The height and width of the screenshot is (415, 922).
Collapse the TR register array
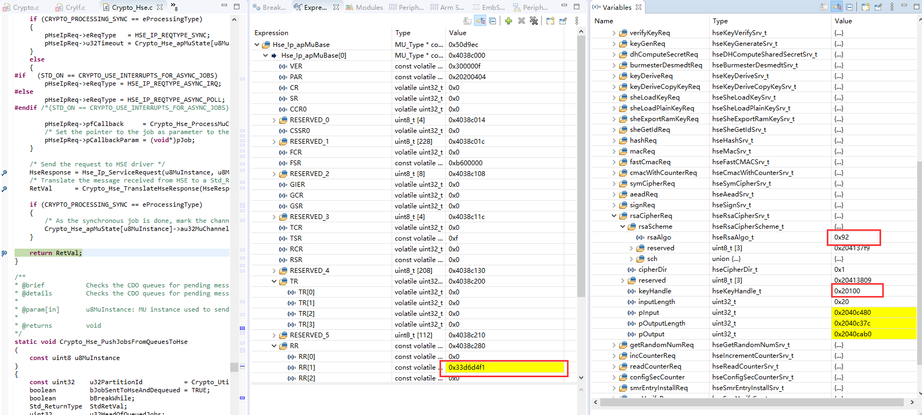pyautogui.click(x=274, y=282)
